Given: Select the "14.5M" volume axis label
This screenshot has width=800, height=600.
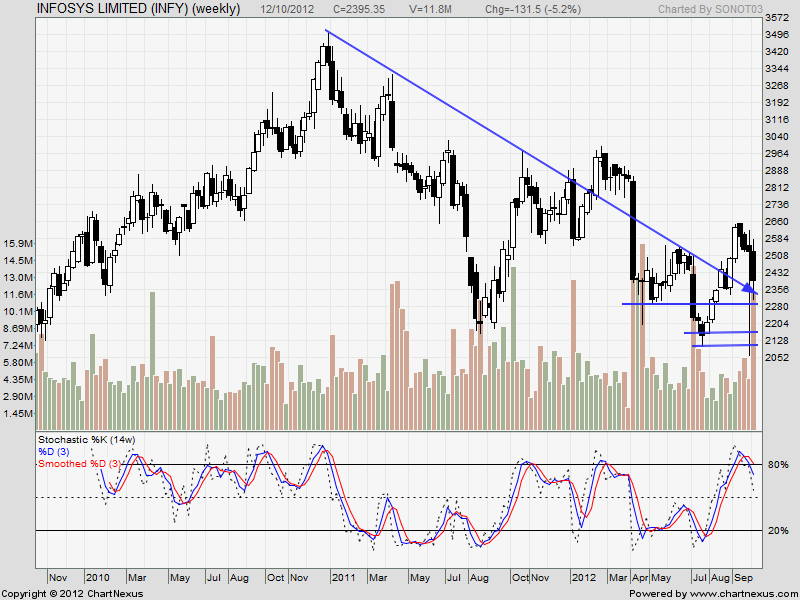Looking at the screenshot, I should pyautogui.click(x=20, y=260).
